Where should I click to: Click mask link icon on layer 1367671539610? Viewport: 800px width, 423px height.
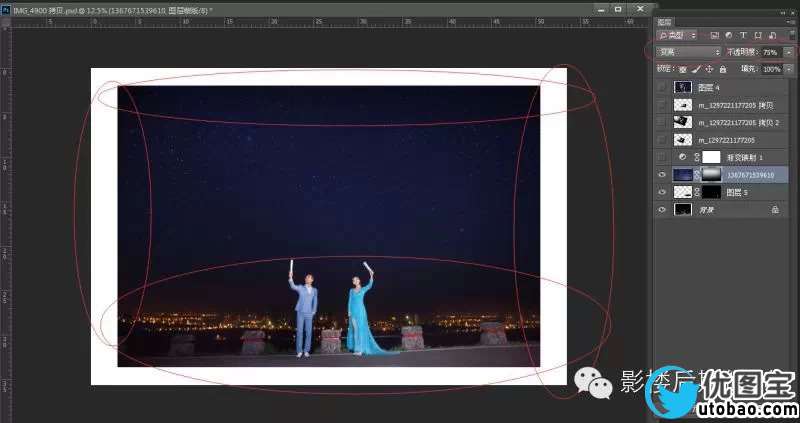pyautogui.click(x=697, y=175)
